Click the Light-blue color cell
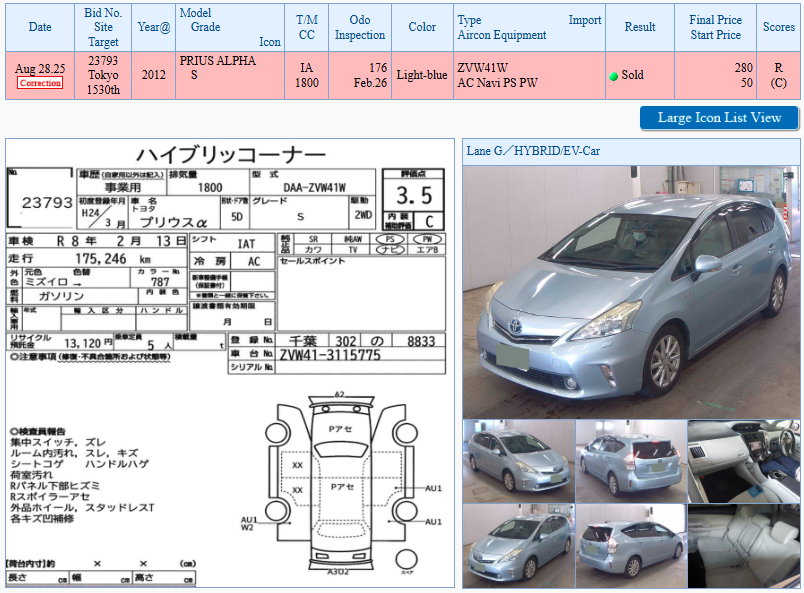Screen dimensions: 804x593 pyautogui.click(x=422, y=76)
